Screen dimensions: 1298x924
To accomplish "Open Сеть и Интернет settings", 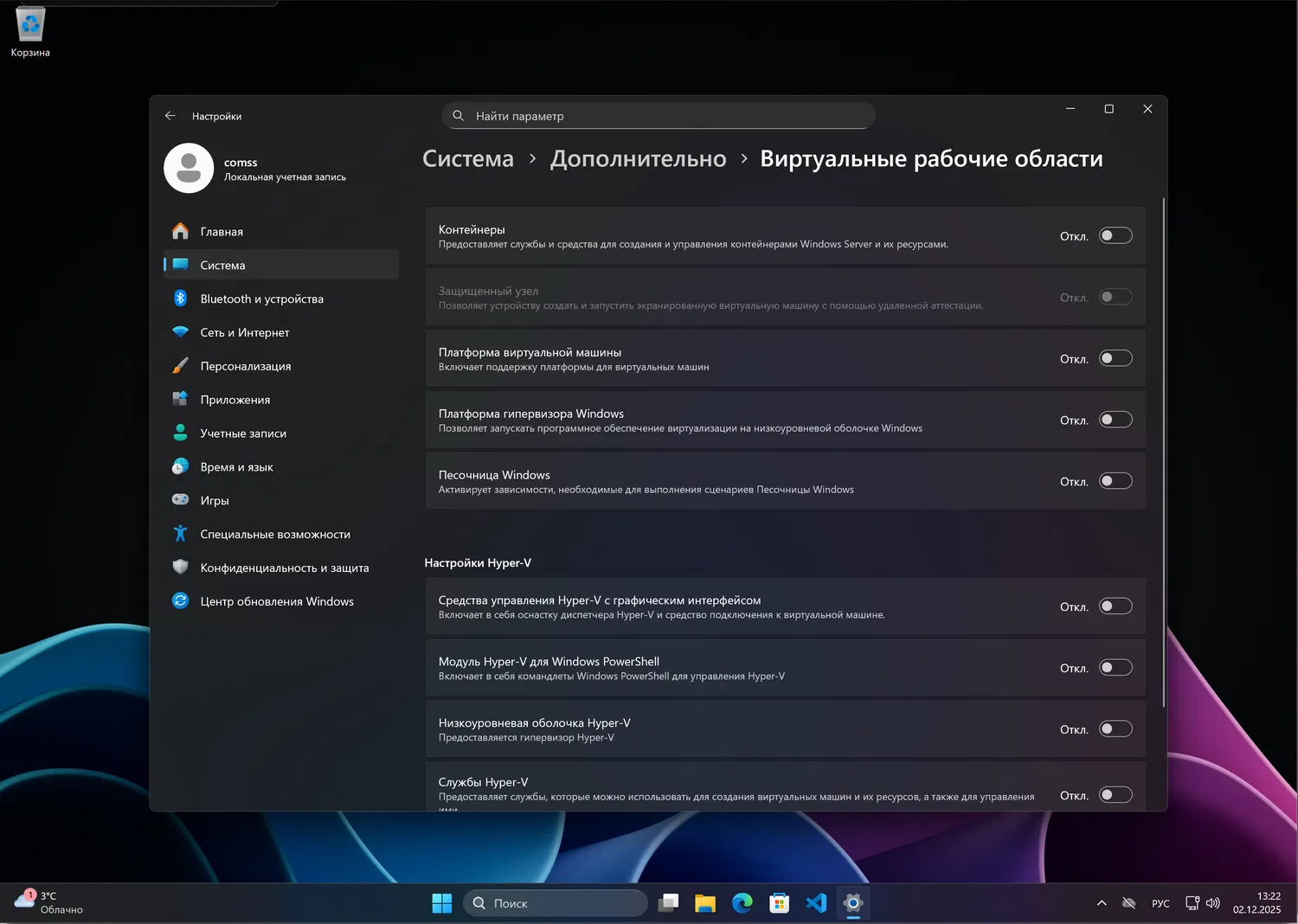I will click(x=281, y=332).
